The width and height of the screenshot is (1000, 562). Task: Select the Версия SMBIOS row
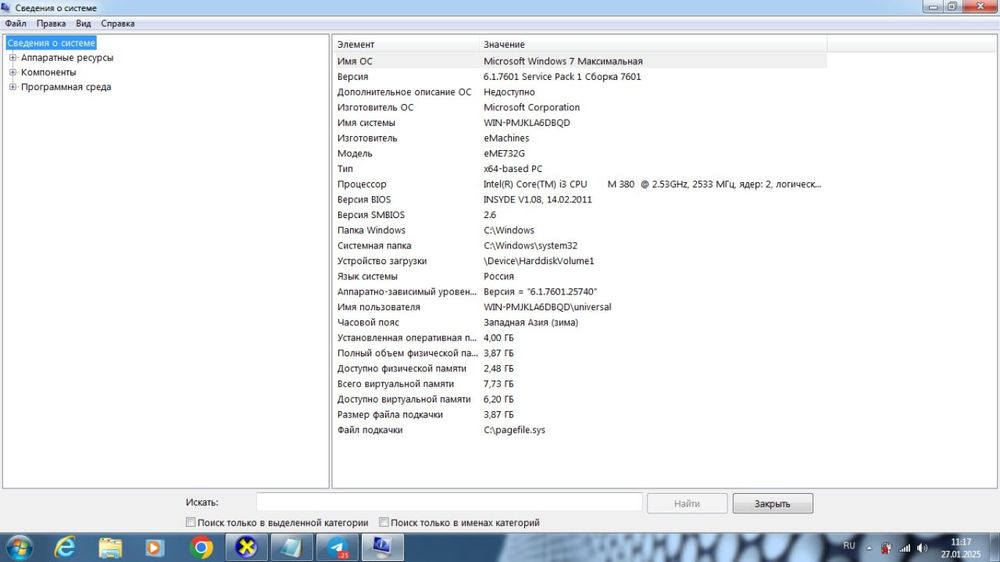[580, 214]
